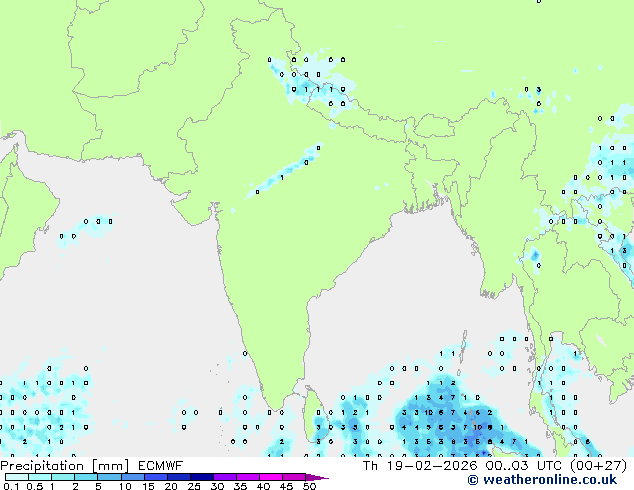Click the 25–30 mm navy legend swatch
Viewport: 634px width, 490px height.
coord(202,477)
